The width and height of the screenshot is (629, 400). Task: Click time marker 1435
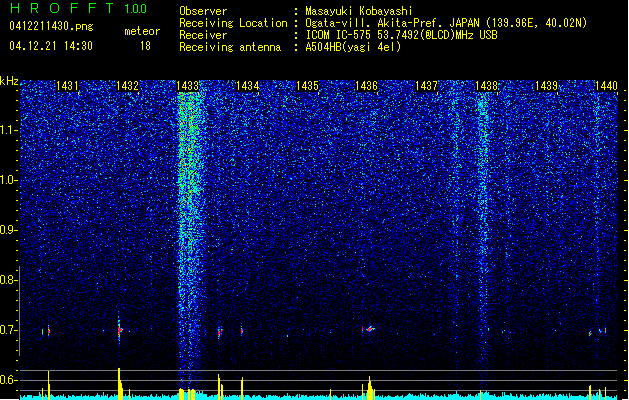[x=307, y=86]
